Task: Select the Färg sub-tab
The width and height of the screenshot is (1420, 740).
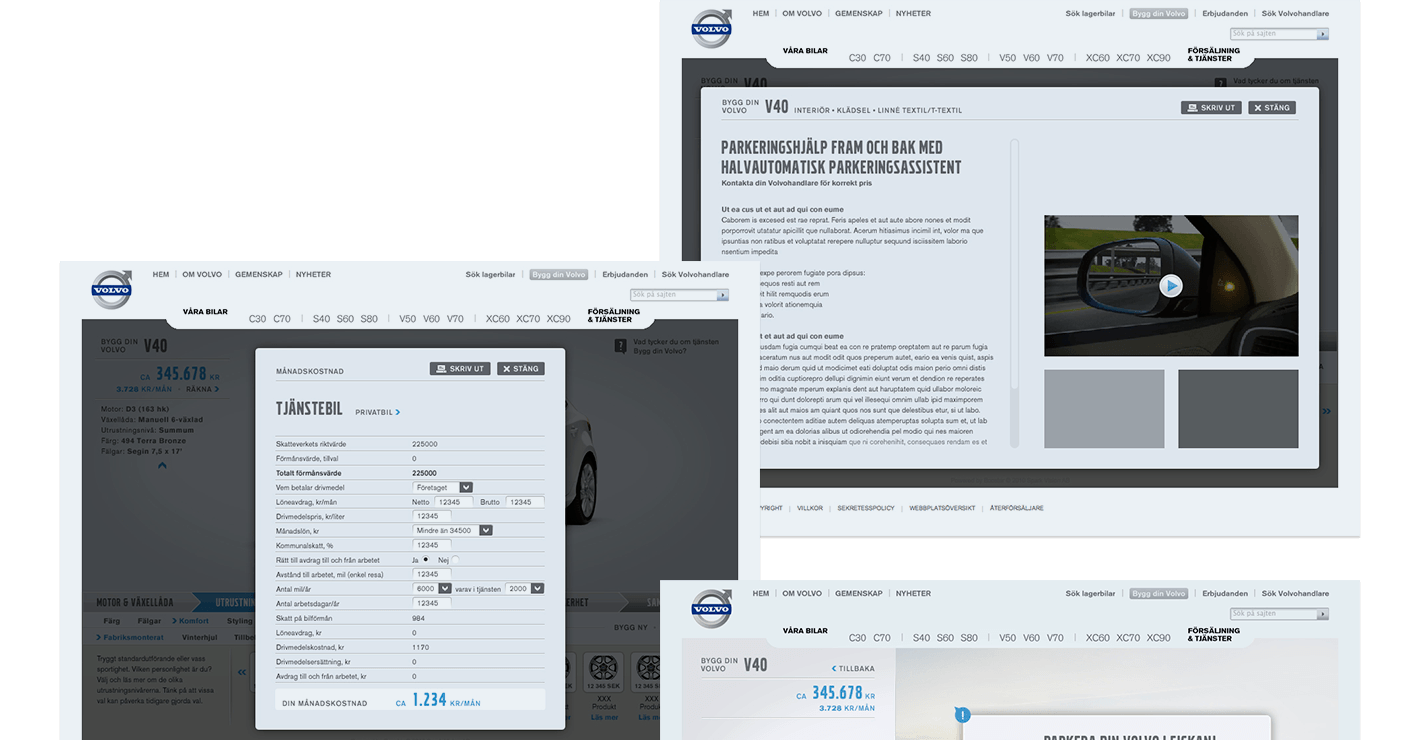Action: coord(112,621)
